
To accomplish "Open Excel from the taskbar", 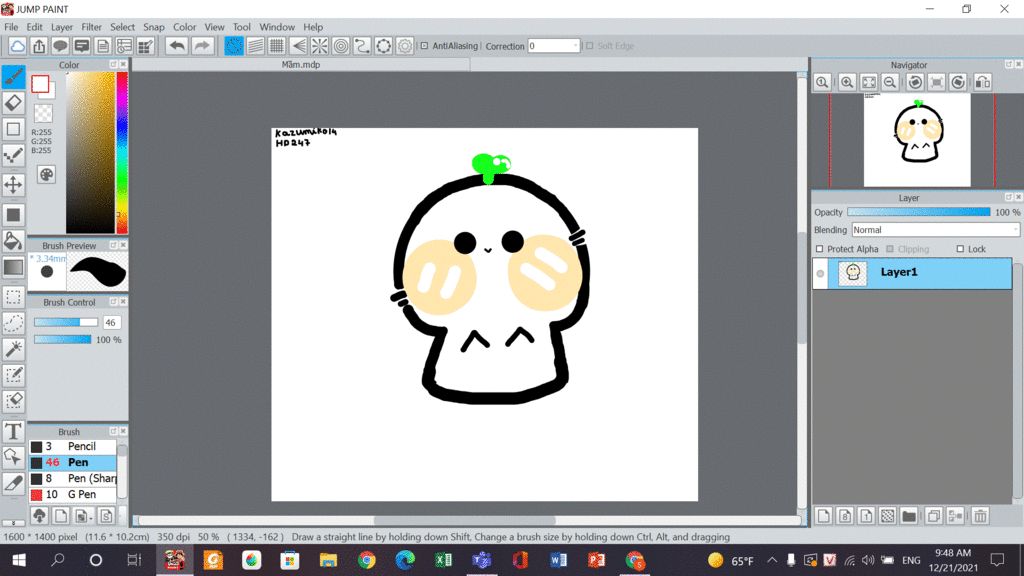I will tap(443, 560).
